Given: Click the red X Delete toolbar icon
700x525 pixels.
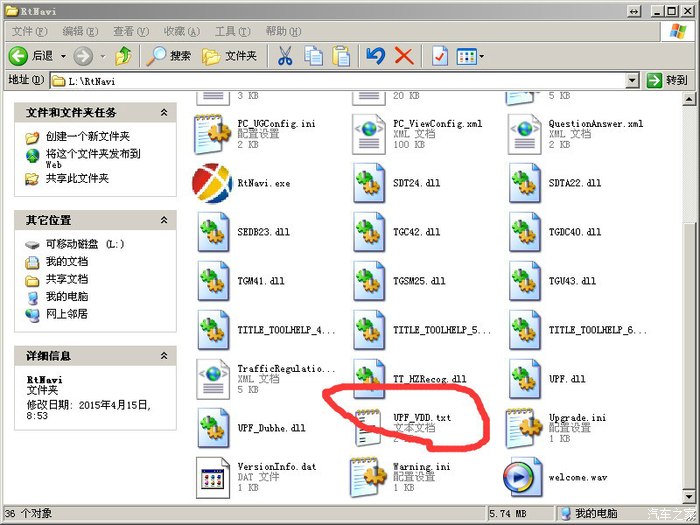Looking at the screenshot, I should (404, 56).
